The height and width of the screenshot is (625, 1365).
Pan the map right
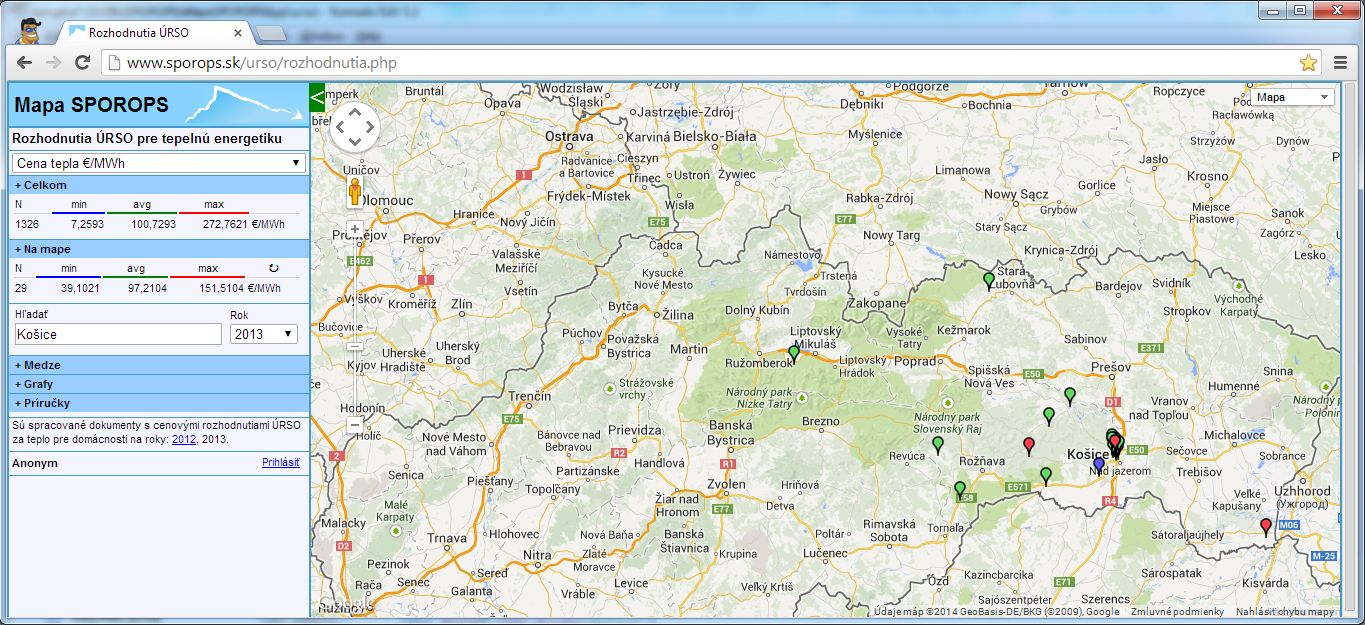tap(369, 128)
